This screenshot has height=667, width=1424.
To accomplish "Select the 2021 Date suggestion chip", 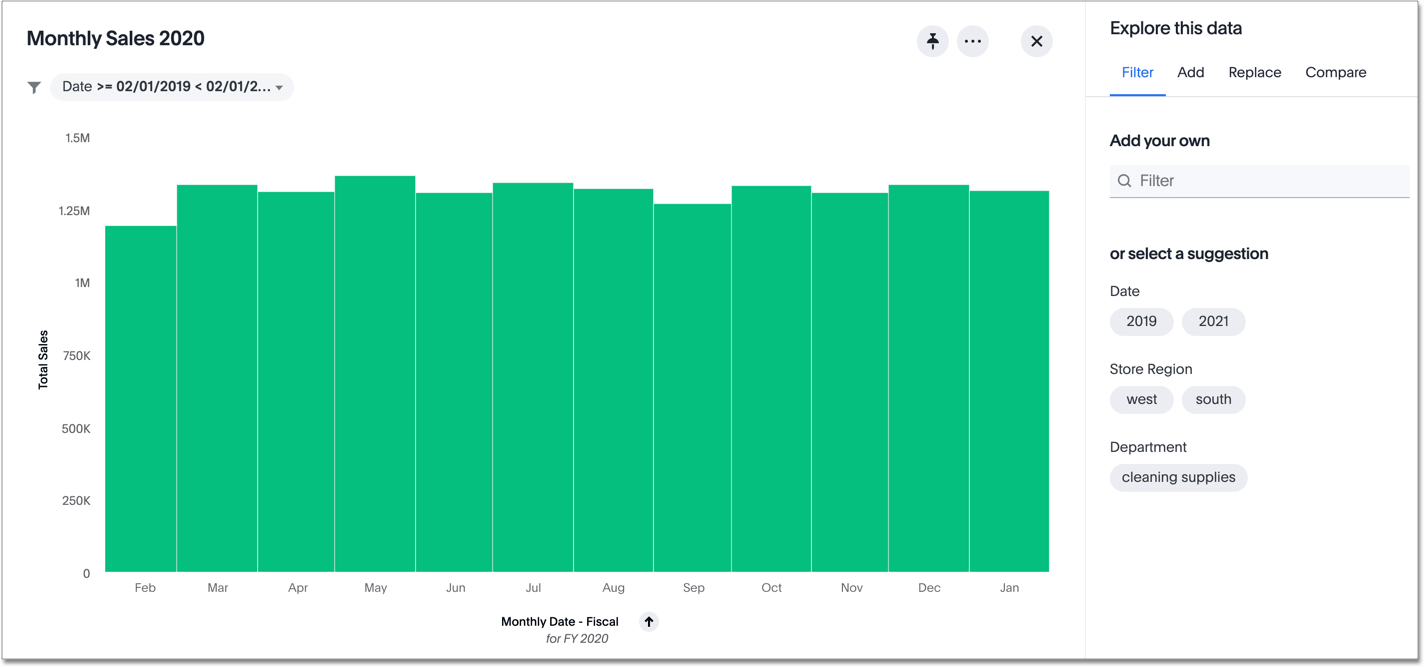I will [x=1213, y=321].
